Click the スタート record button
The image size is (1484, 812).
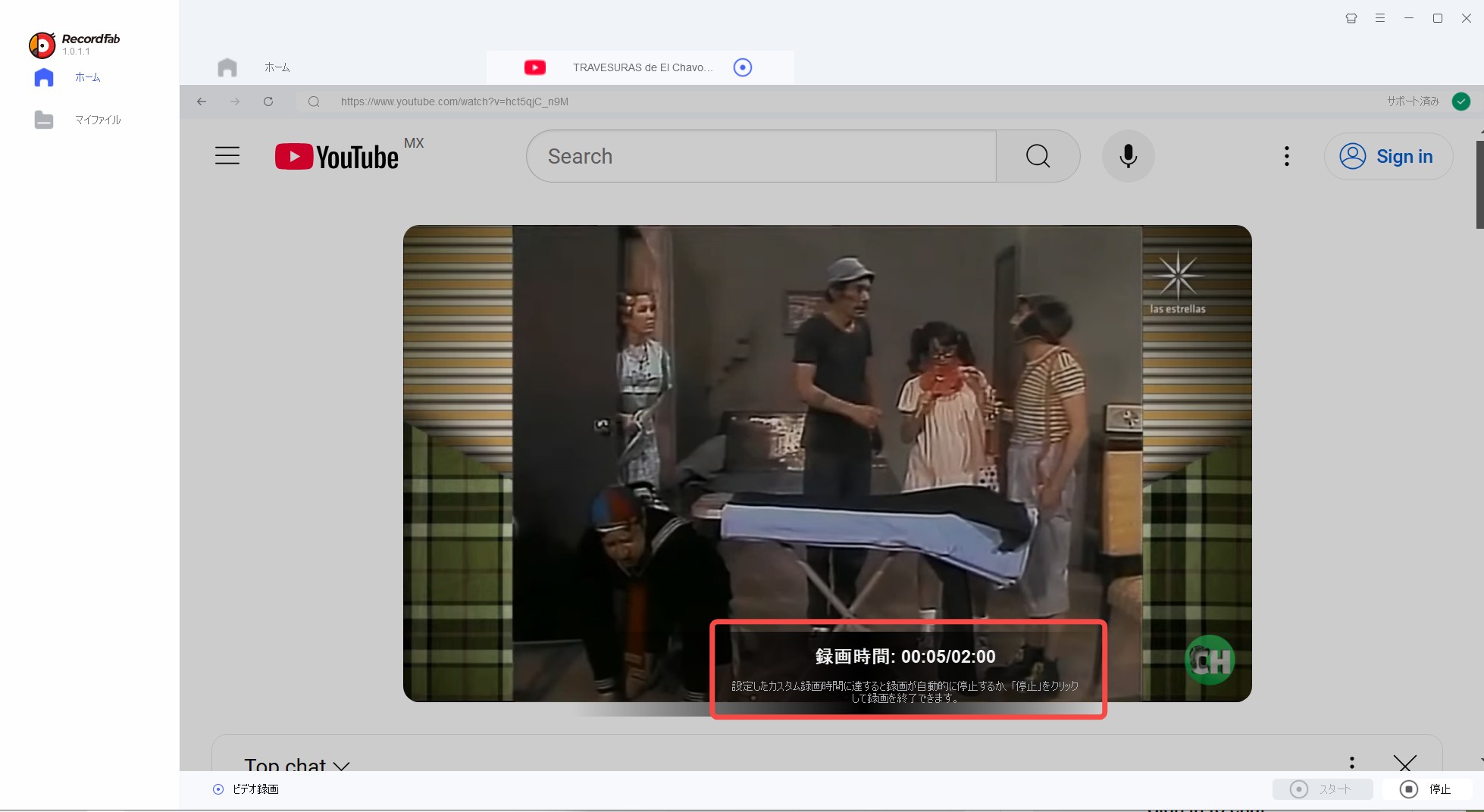click(x=1323, y=789)
